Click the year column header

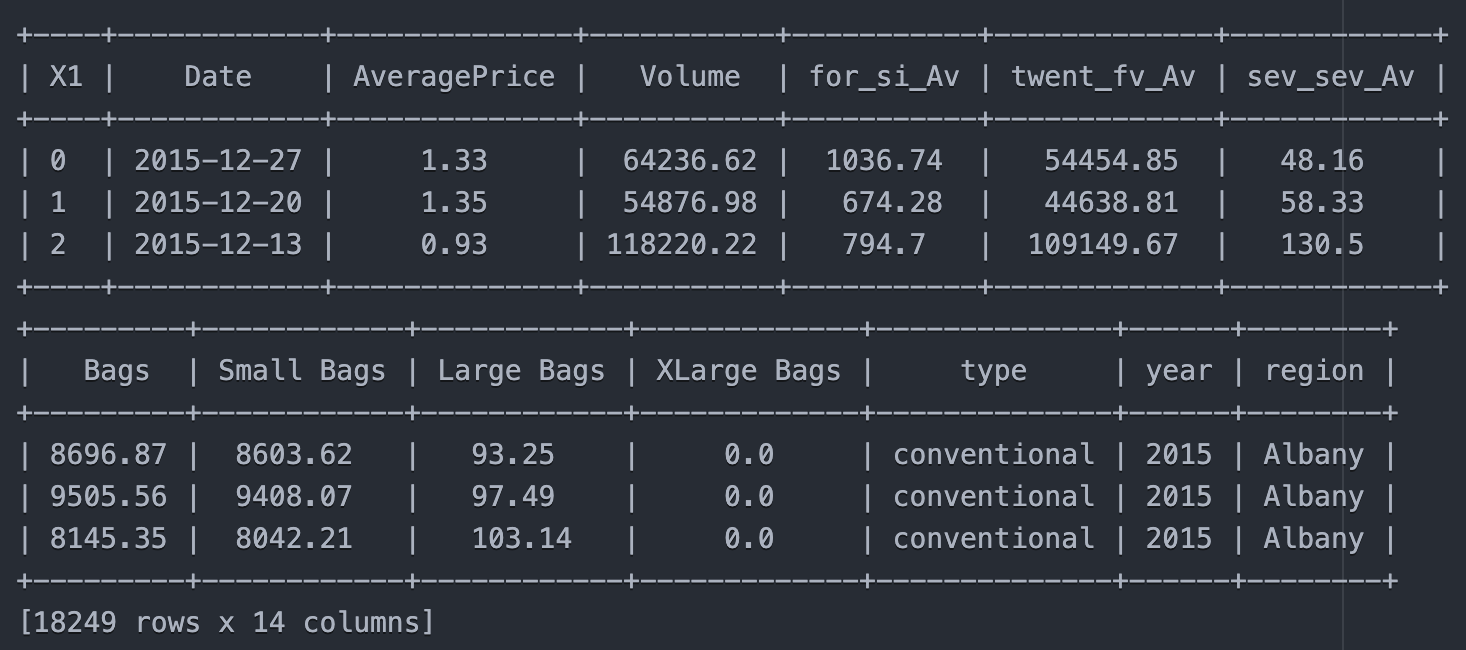[x=1179, y=371]
